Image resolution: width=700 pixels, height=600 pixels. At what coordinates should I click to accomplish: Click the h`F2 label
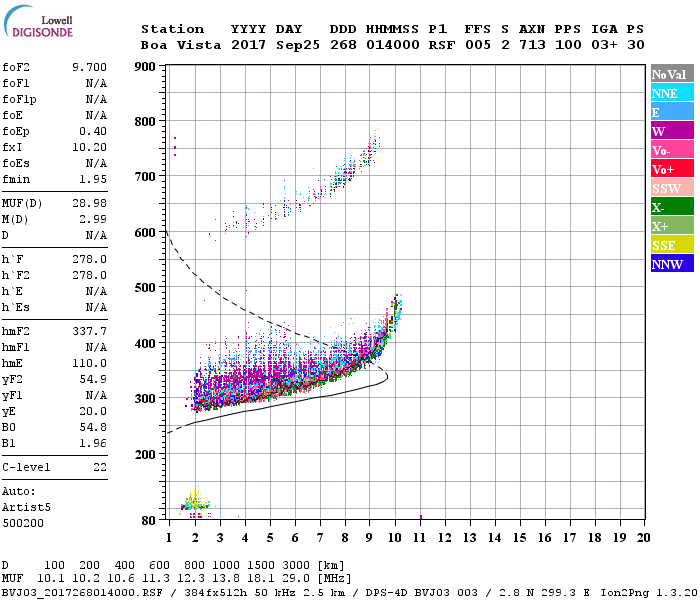[16, 275]
